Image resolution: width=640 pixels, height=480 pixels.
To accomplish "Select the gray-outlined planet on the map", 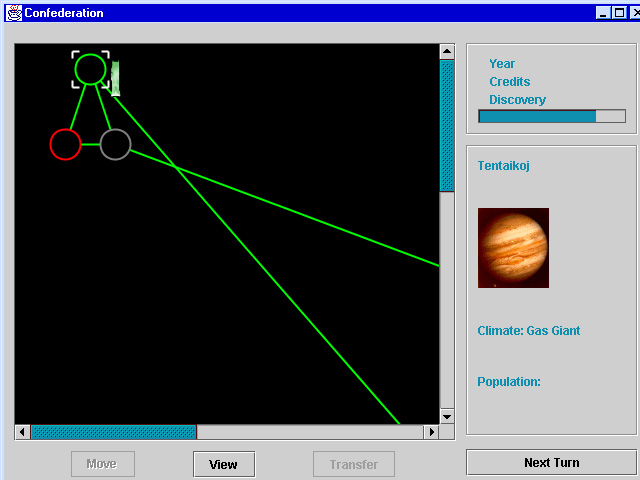I will coord(115,144).
